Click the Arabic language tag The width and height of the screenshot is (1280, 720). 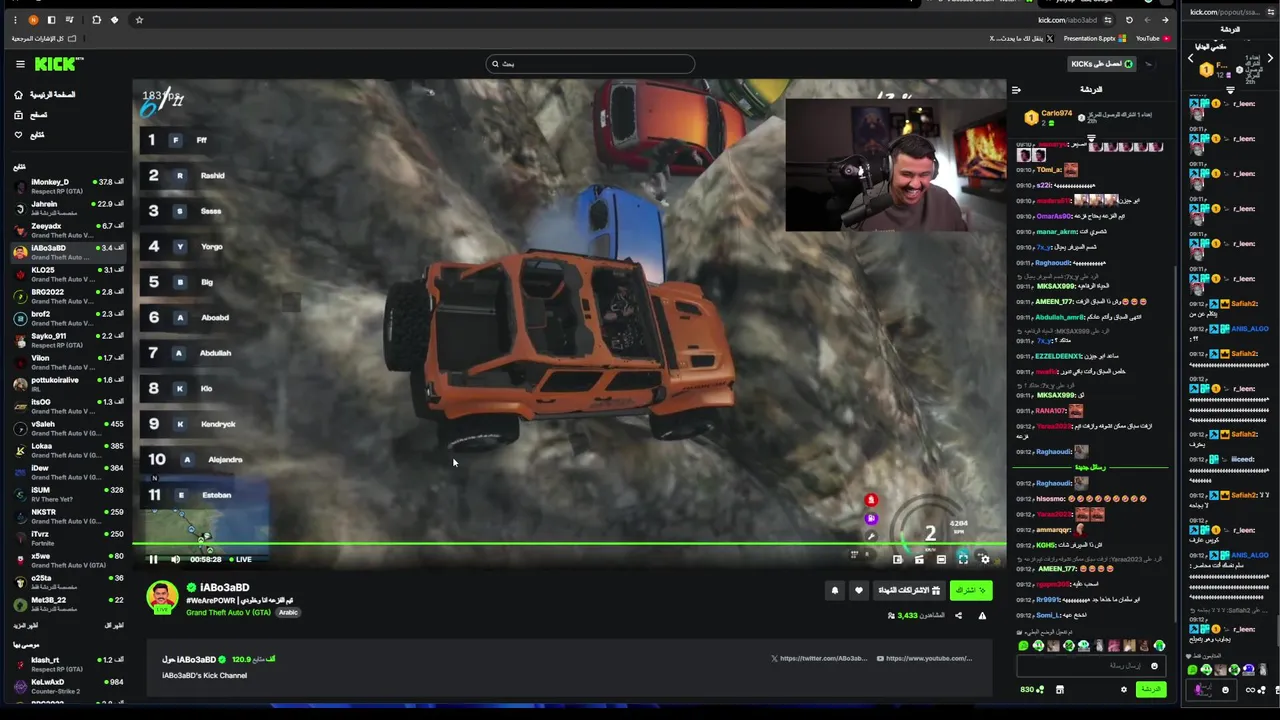tap(288, 613)
